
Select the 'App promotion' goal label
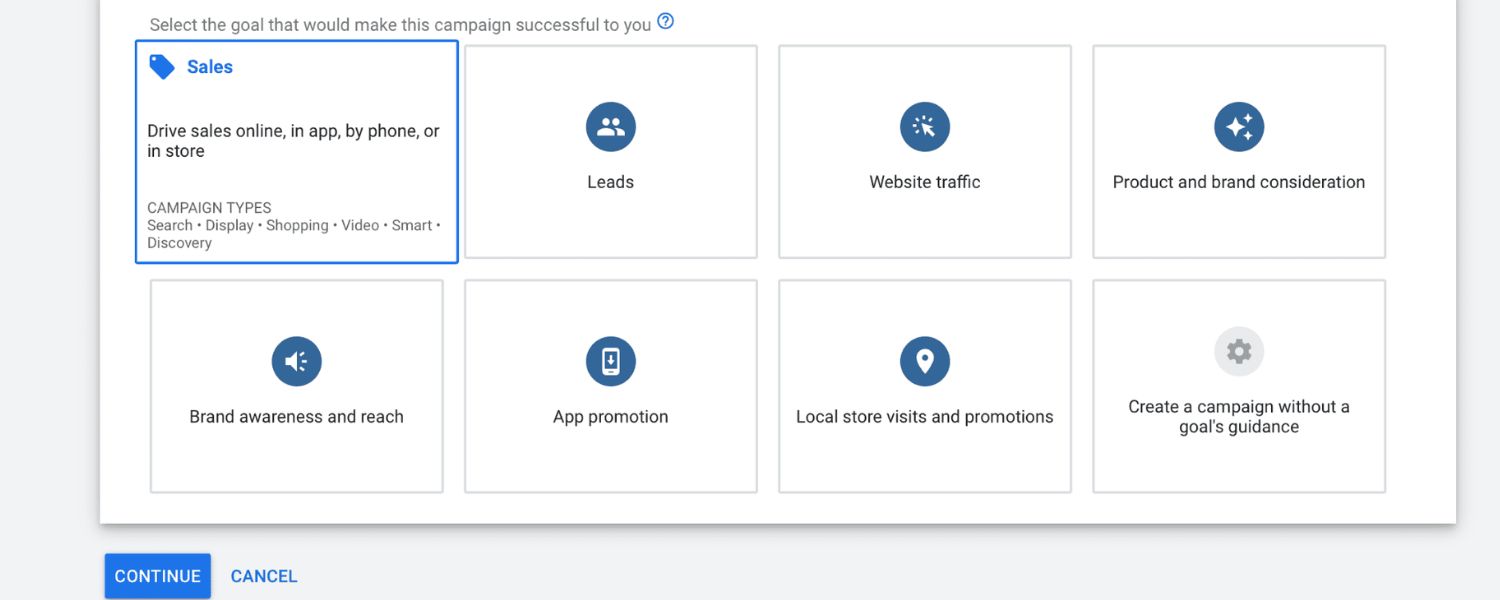click(610, 417)
